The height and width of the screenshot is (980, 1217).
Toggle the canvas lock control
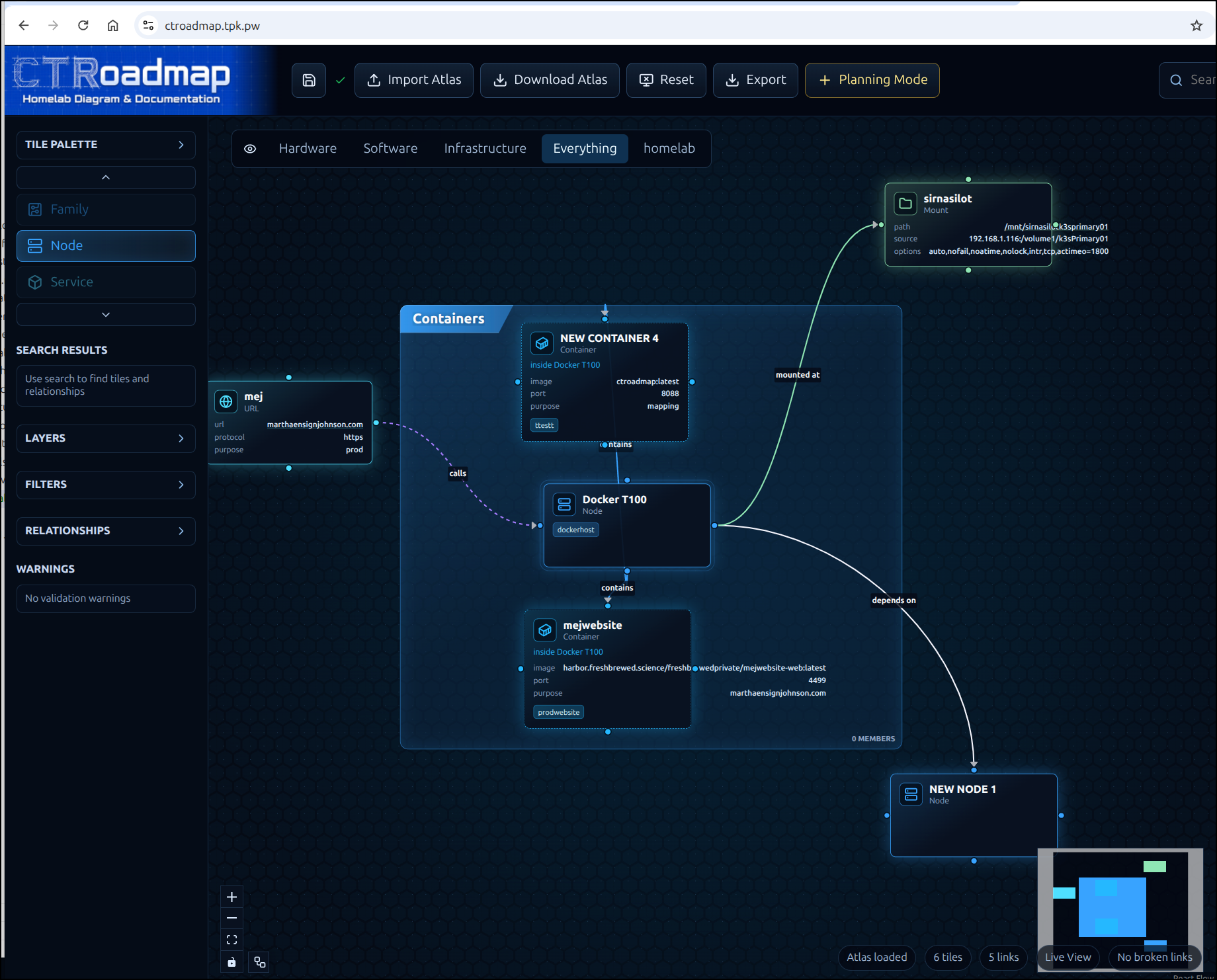(x=231, y=961)
